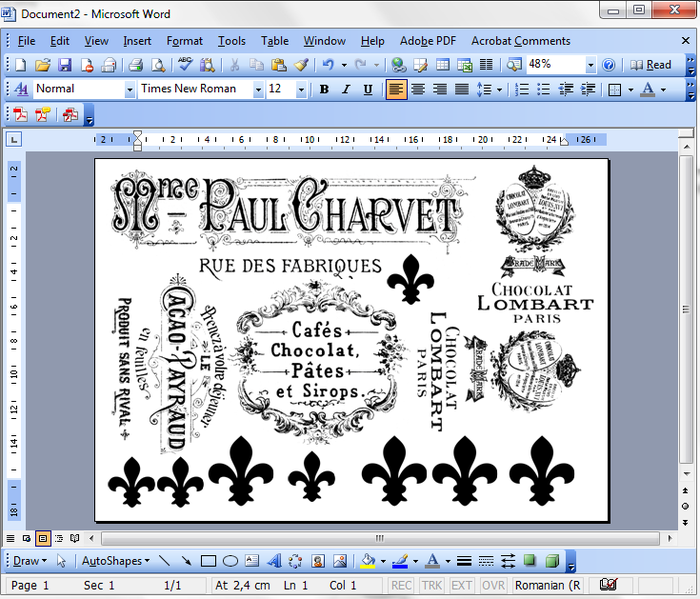Open the Format menu

[x=184, y=41]
